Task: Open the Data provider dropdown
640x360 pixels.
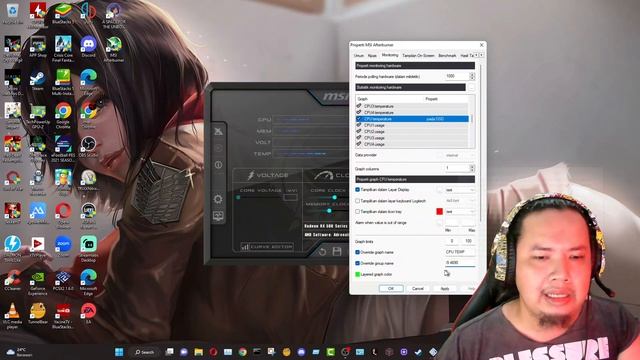Action: point(460,155)
